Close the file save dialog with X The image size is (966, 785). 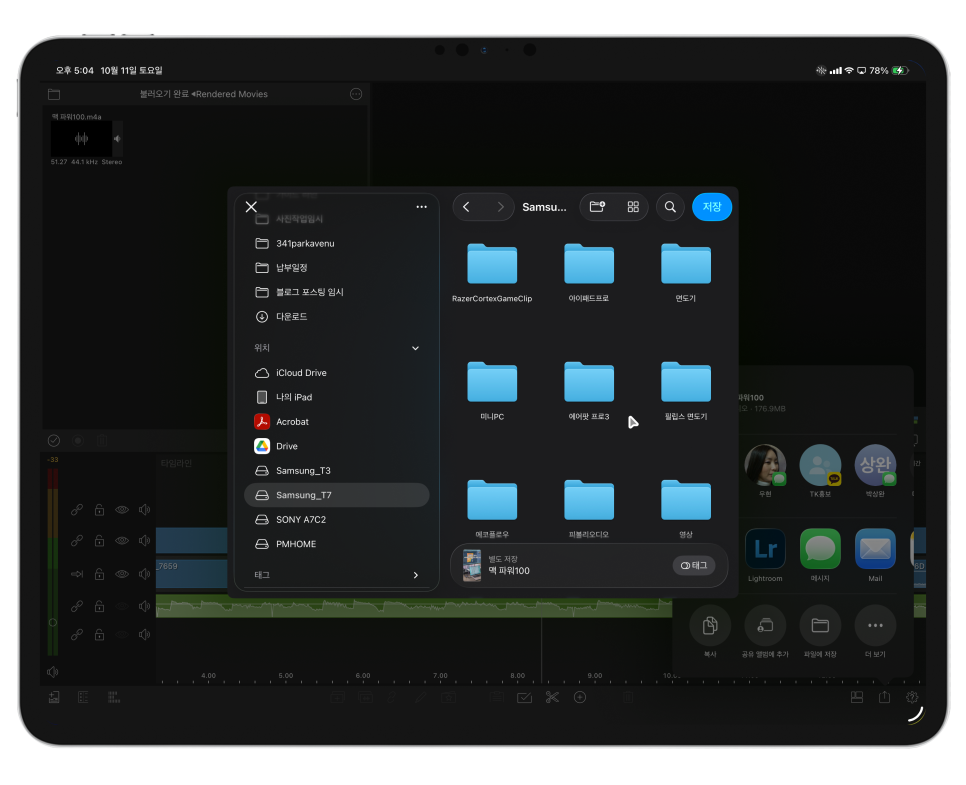point(251,207)
